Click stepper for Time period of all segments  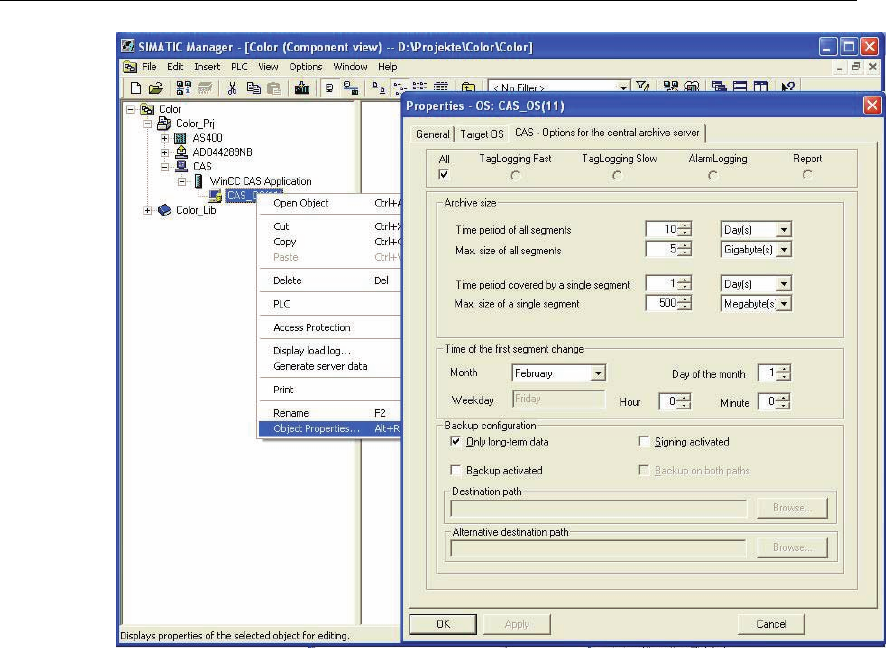tap(685, 229)
